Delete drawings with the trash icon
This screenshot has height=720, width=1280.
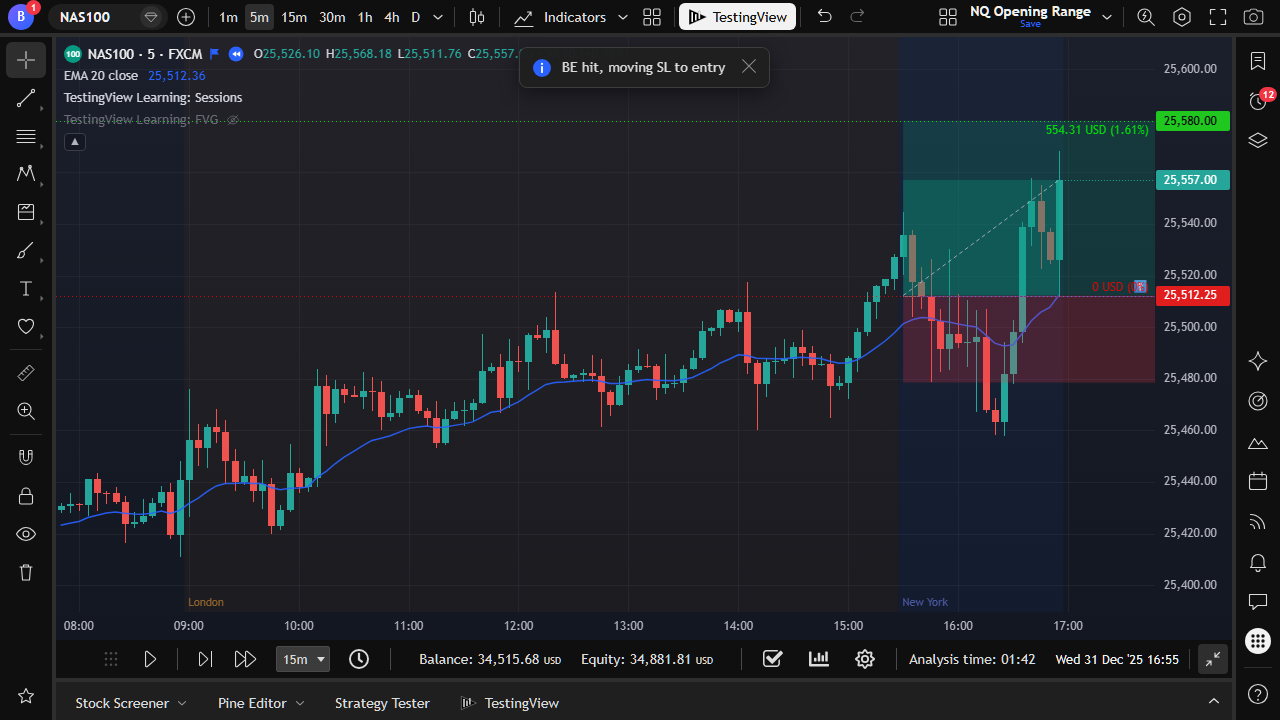(x=26, y=572)
